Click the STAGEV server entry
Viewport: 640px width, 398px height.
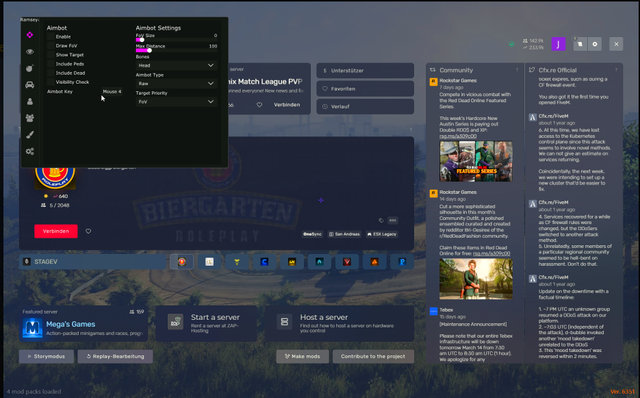tap(93, 262)
